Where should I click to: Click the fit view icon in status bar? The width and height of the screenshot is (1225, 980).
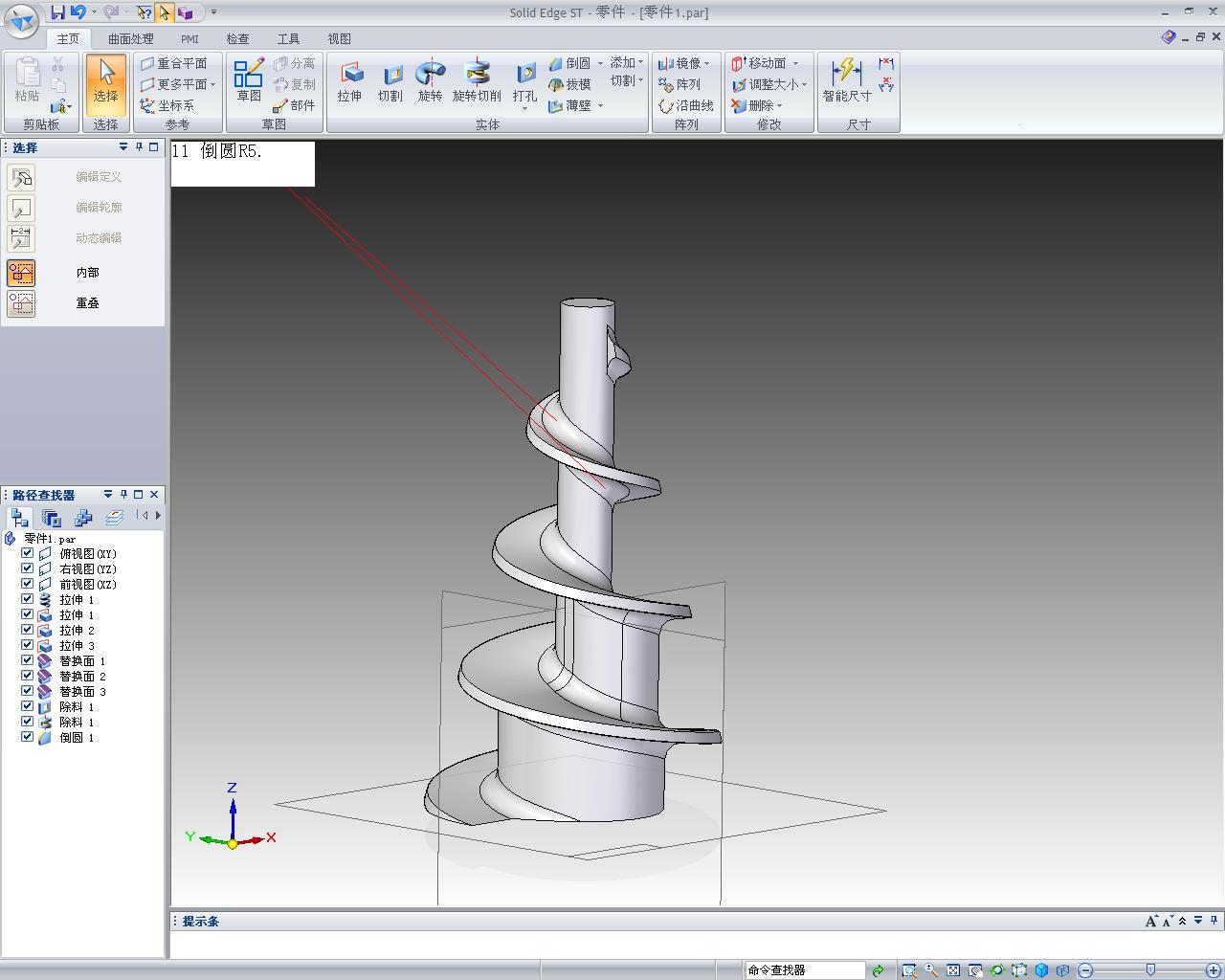[x=953, y=970]
